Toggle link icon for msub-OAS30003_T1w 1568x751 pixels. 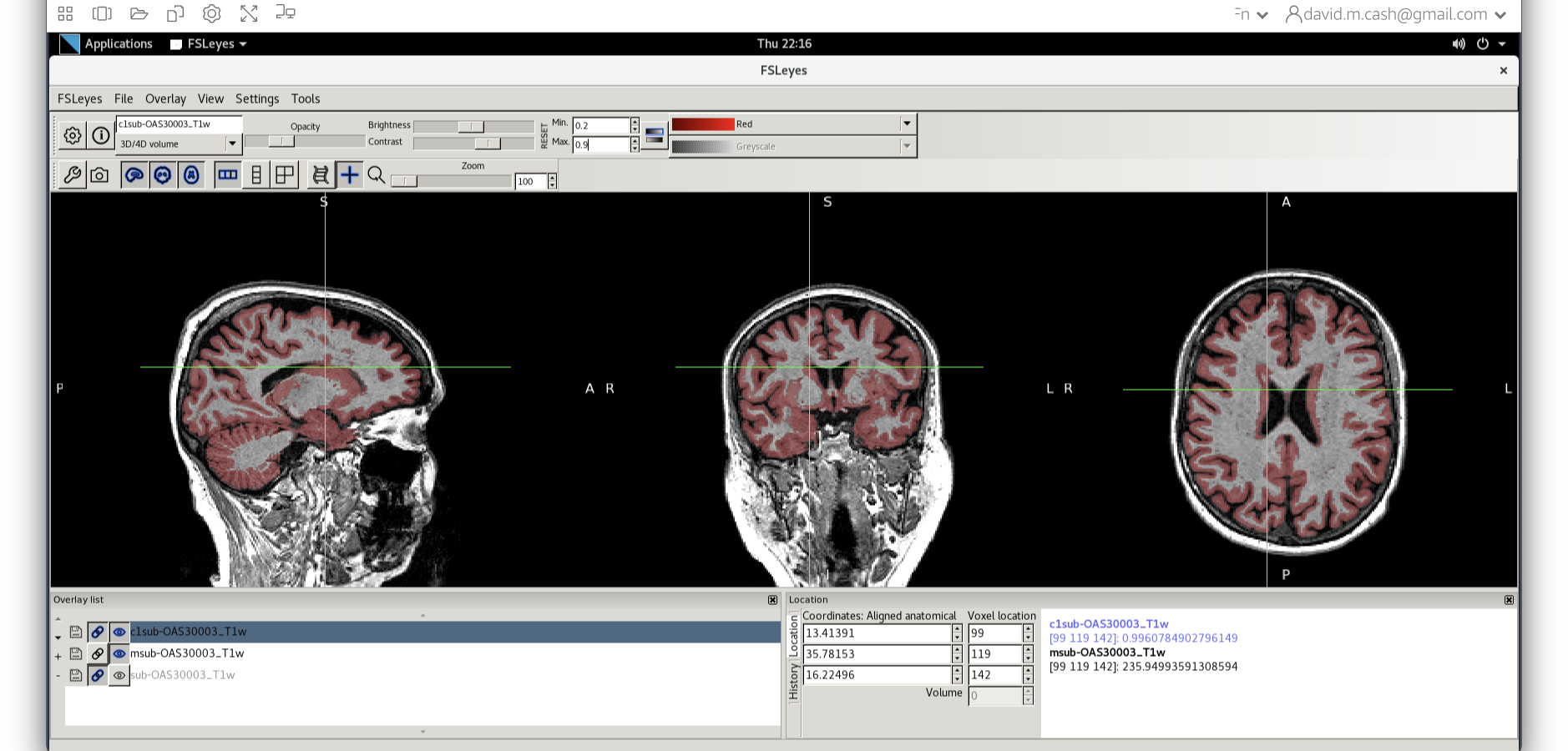click(98, 653)
